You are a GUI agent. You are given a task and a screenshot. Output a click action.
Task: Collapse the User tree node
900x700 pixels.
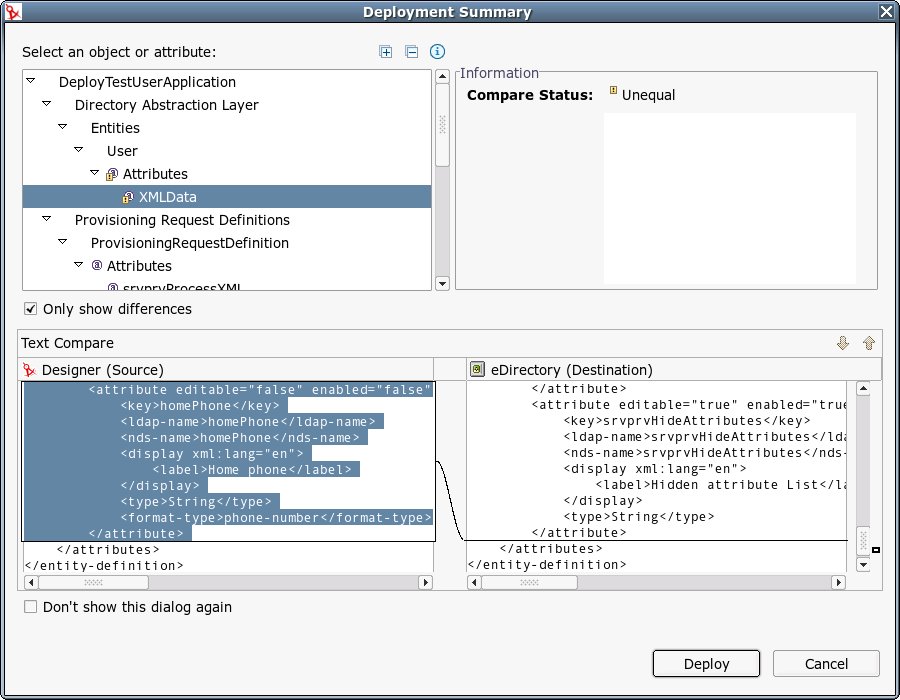79,150
